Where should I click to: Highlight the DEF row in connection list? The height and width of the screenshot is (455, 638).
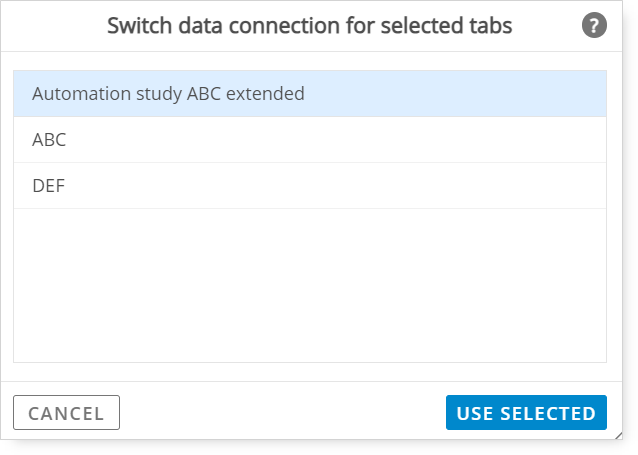pos(310,186)
